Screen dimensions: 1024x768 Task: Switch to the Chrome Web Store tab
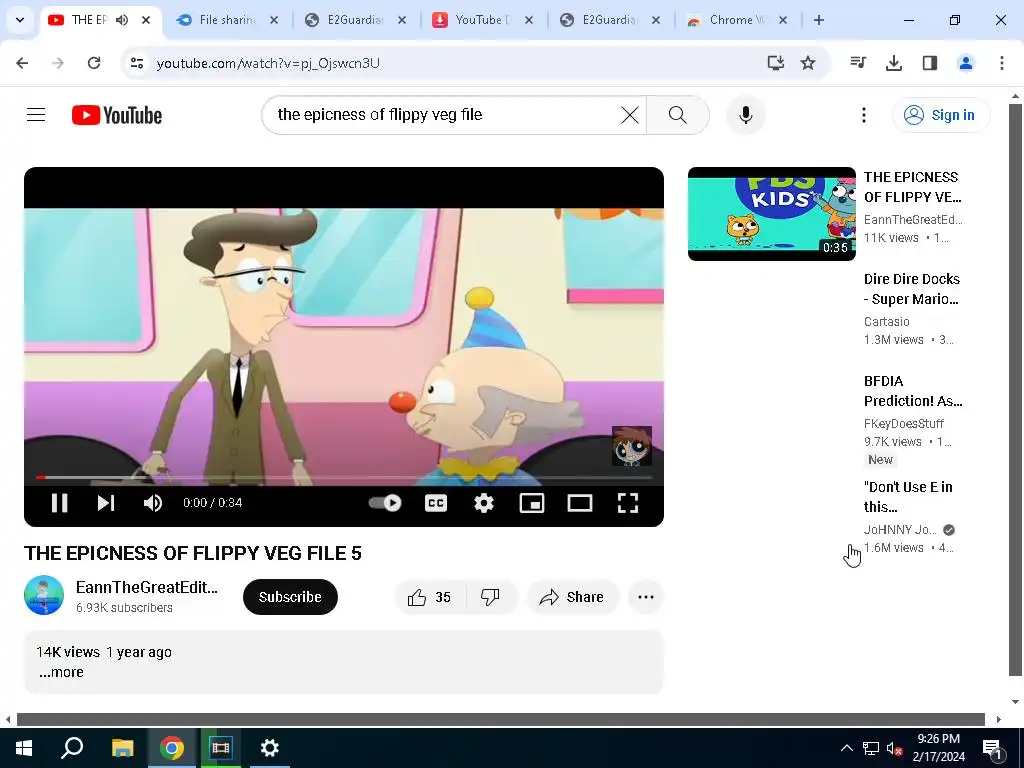[x=737, y=20]
